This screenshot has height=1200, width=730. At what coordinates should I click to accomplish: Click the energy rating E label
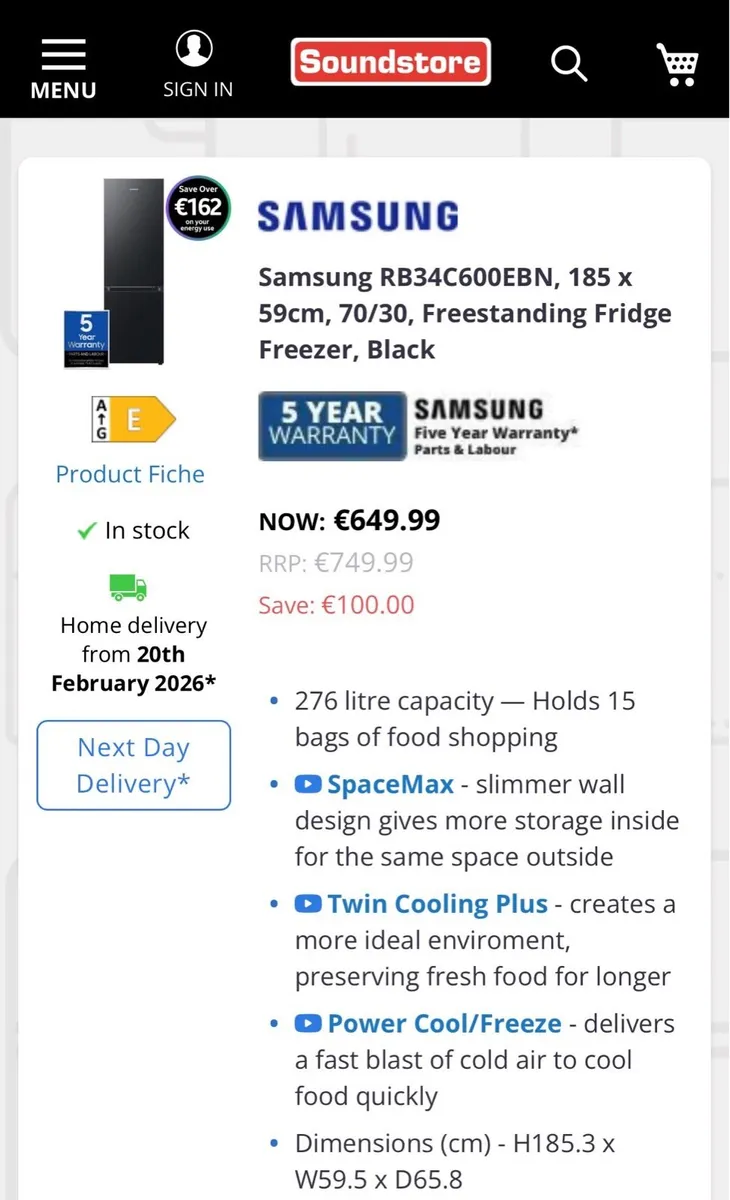point(133,421)
